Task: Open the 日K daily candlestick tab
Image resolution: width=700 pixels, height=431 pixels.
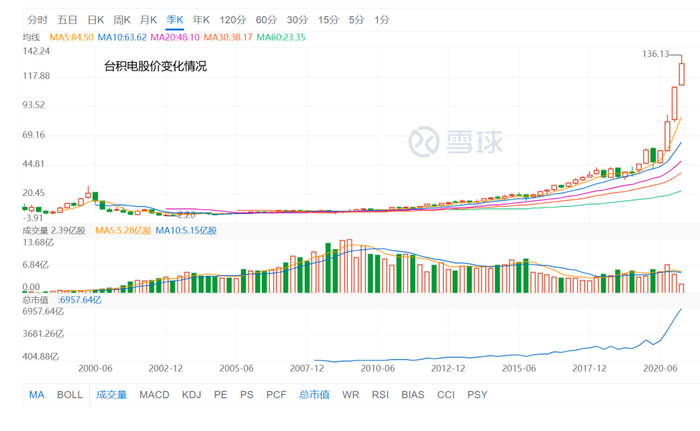Action: pyautogui.click(x=95, y=20)
